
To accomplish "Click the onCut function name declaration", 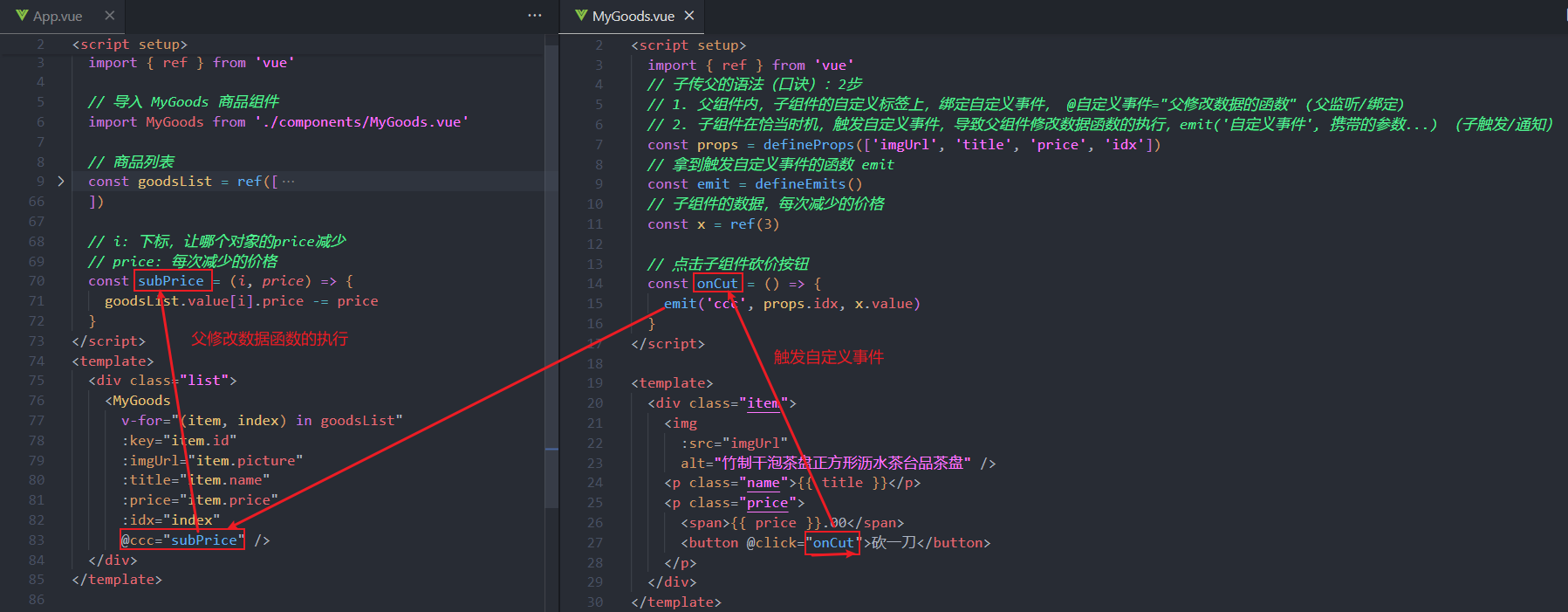I will pos(717,284).
